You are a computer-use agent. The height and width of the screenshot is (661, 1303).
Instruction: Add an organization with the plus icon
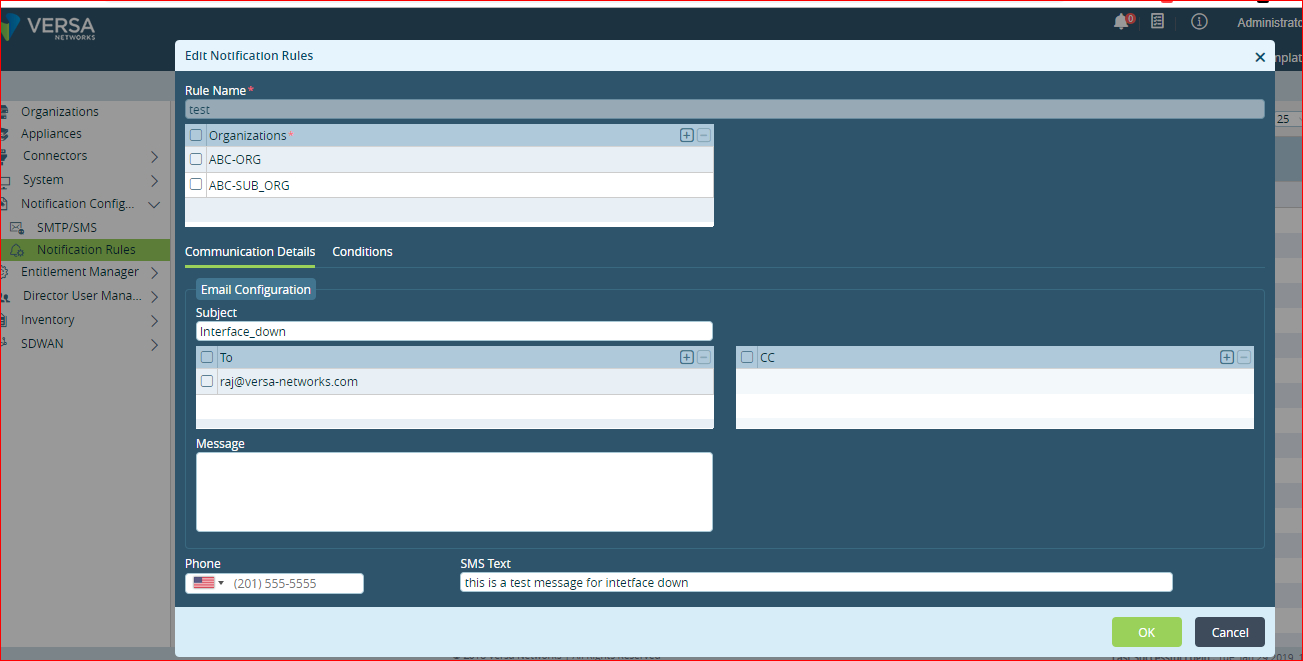coord(687,136)
